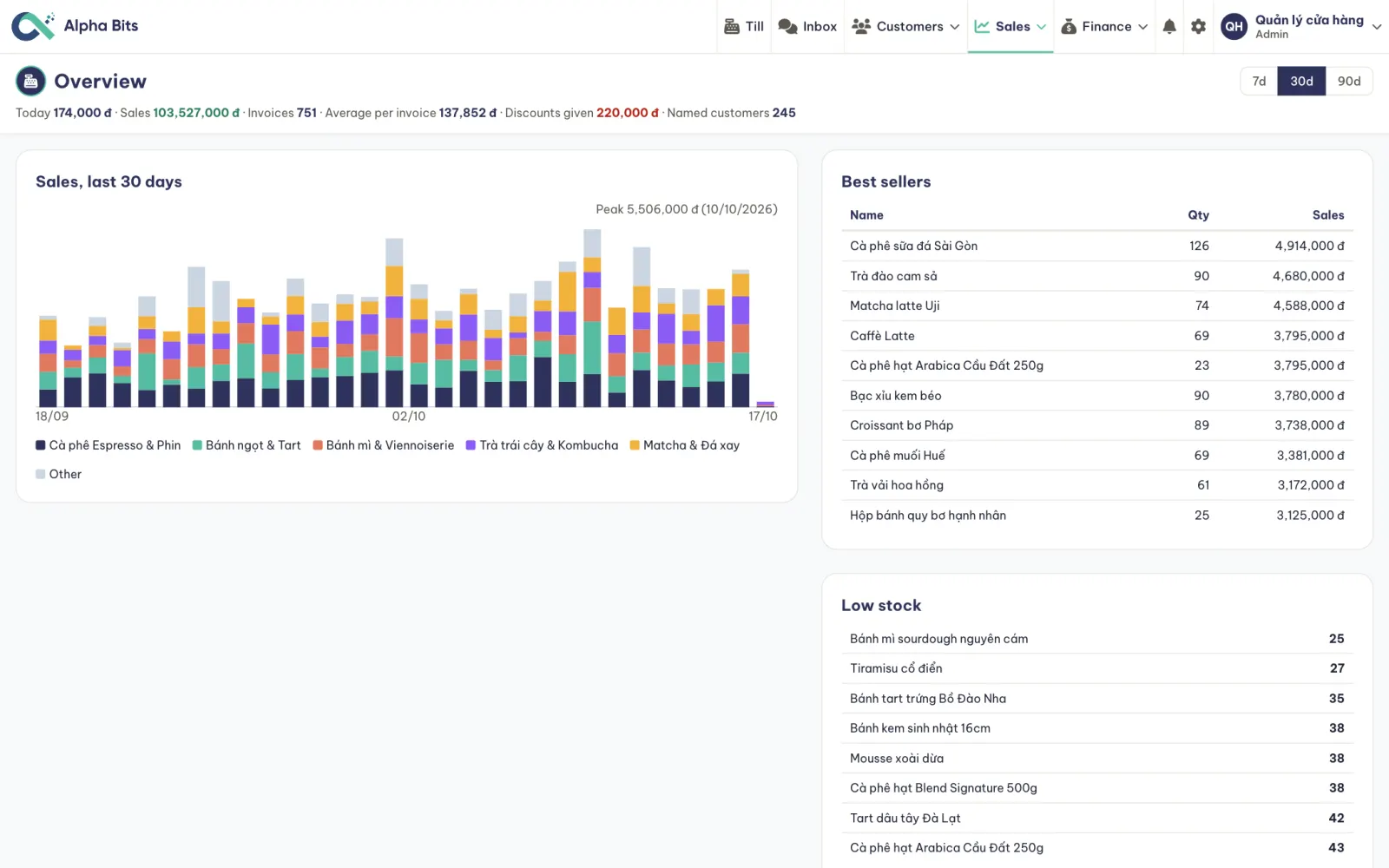This screenshot has width=1389, height=868.
Task: Open notifications bell
Action: tap(1169, 26)
